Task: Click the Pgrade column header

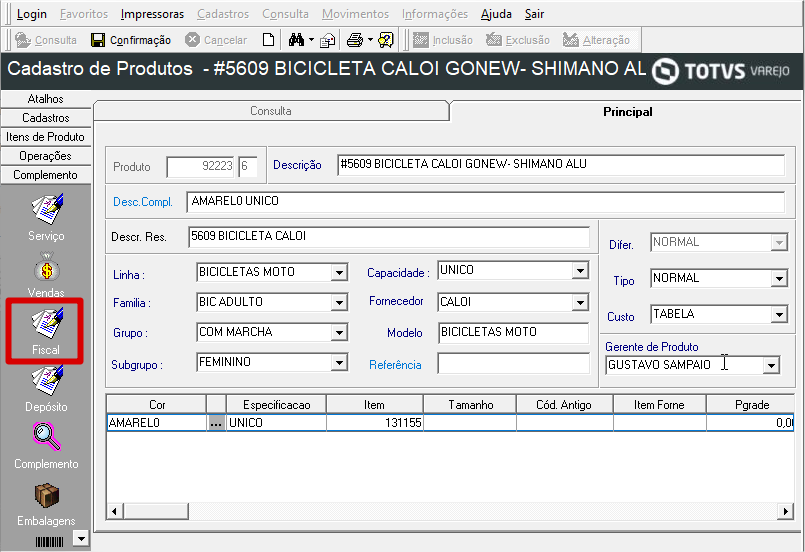Action: pyautogui.click(x=751, y=405)
